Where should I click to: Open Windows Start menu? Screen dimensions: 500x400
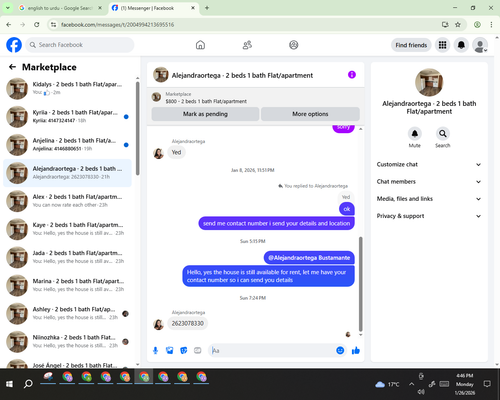point(9,384)
